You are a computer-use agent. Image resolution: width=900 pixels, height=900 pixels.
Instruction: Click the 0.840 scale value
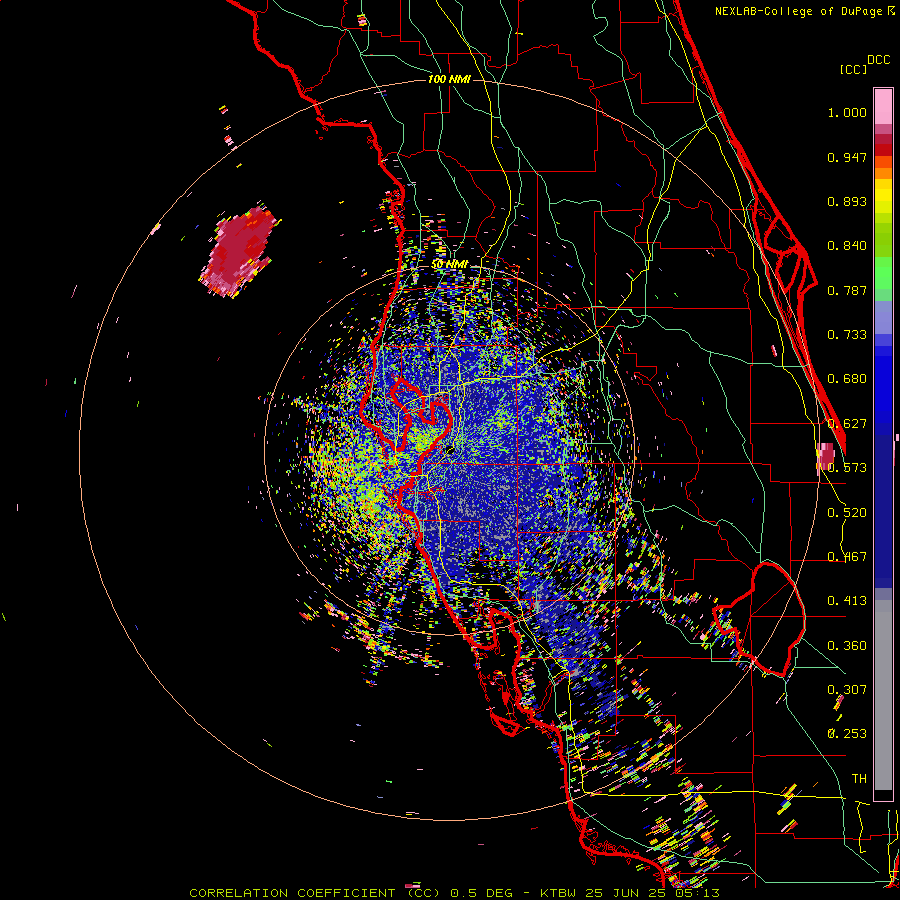click(847, 246)
